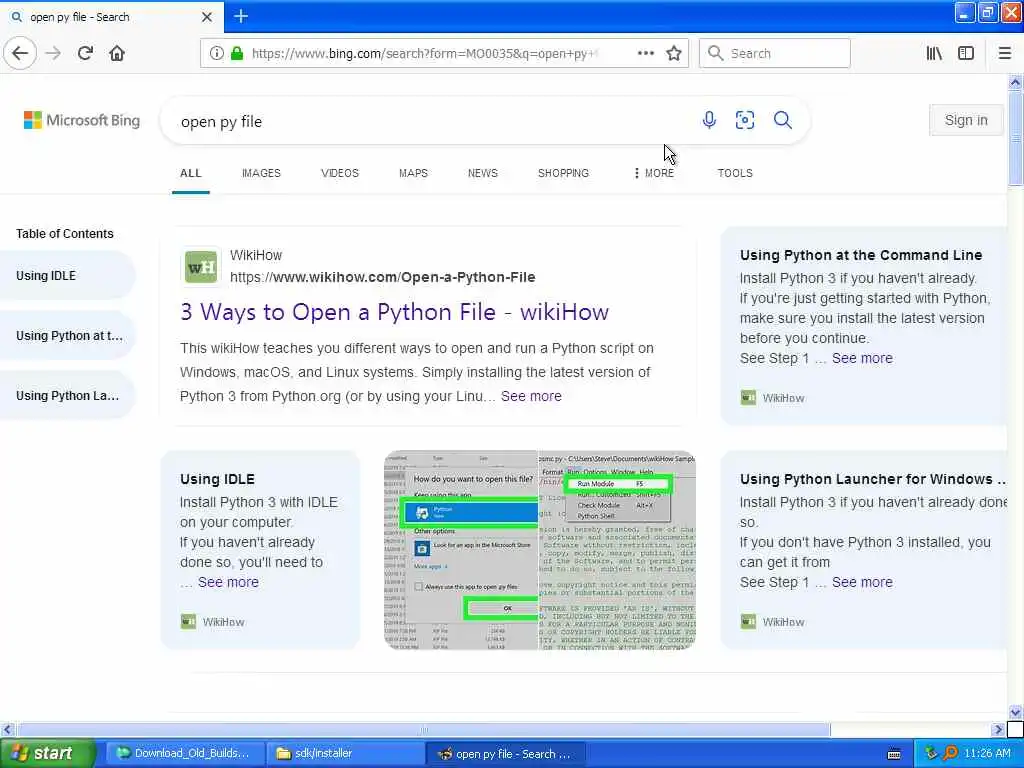The width and height of the screenshot is (1024, 768).
Task: Select the ALL search tab
Action: point(191,173)
